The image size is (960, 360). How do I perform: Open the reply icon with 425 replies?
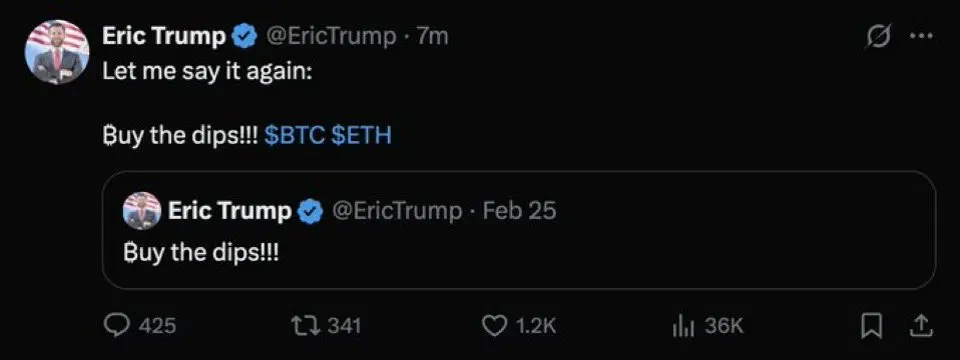114,325
